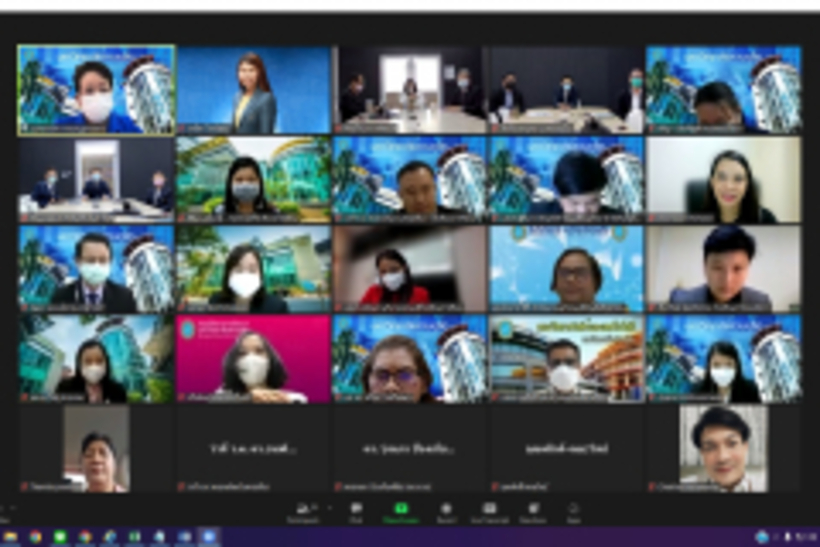
Task: Open Internet Explorer from the taskbar
Action: click(110, 537)
